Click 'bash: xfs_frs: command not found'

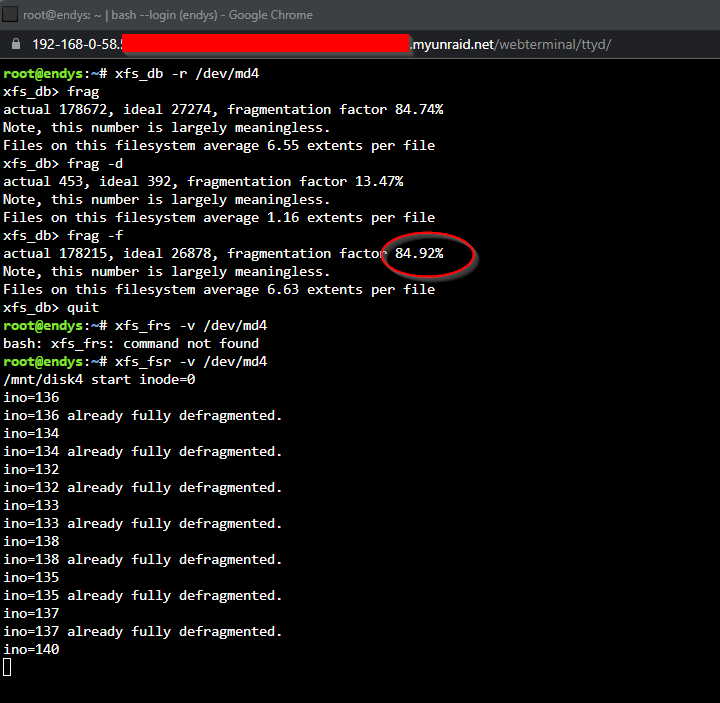[x=131, y=343]
